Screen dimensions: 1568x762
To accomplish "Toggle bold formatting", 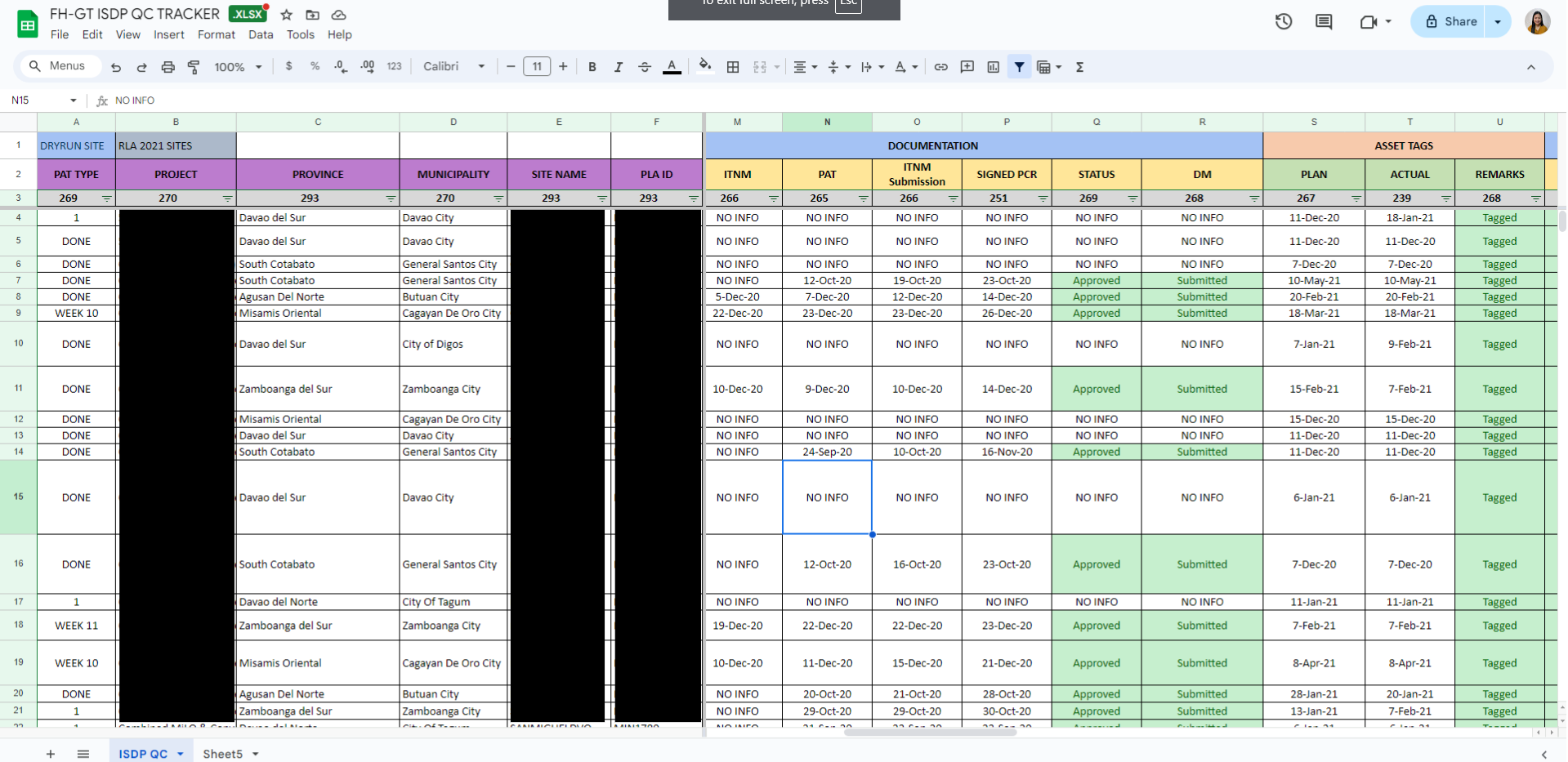I will click(592, 67).
